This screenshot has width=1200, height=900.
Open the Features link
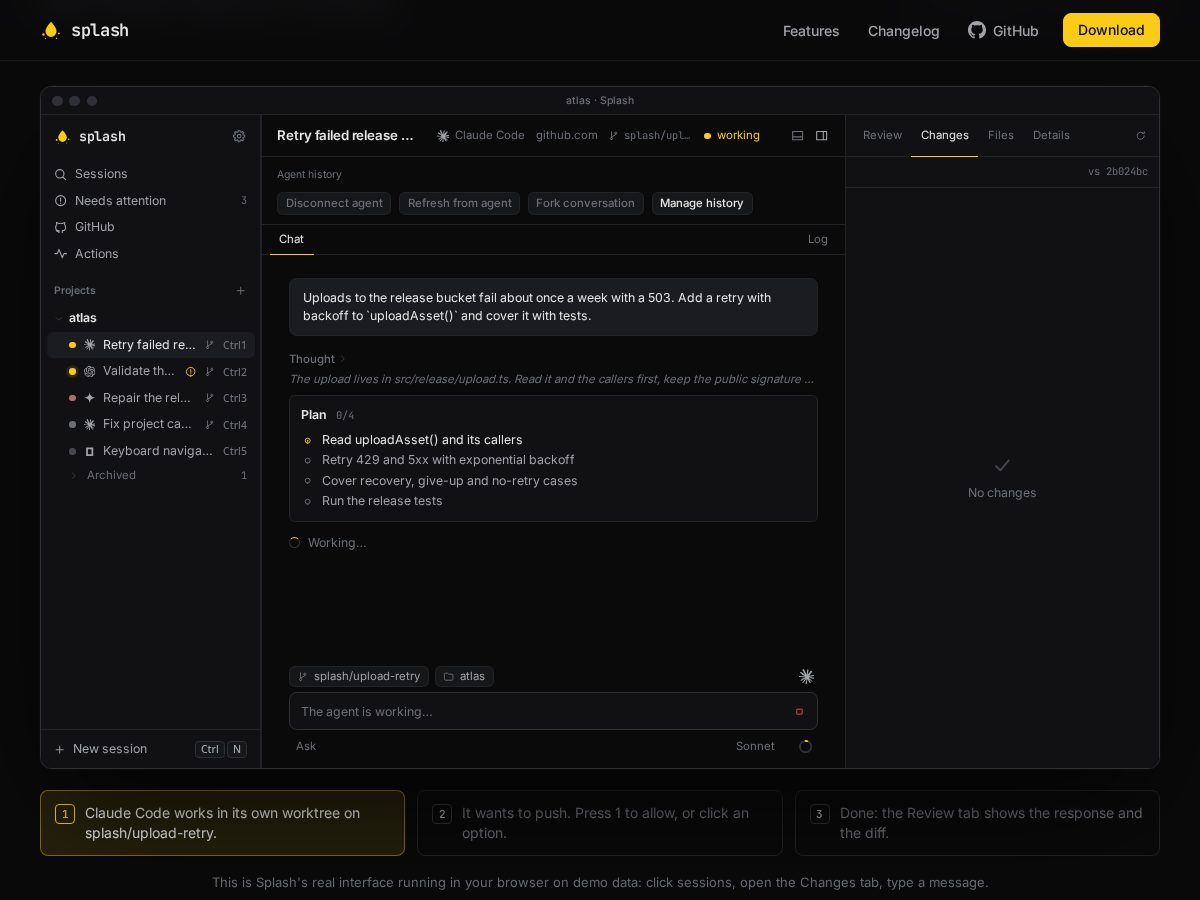coord(811,31)
